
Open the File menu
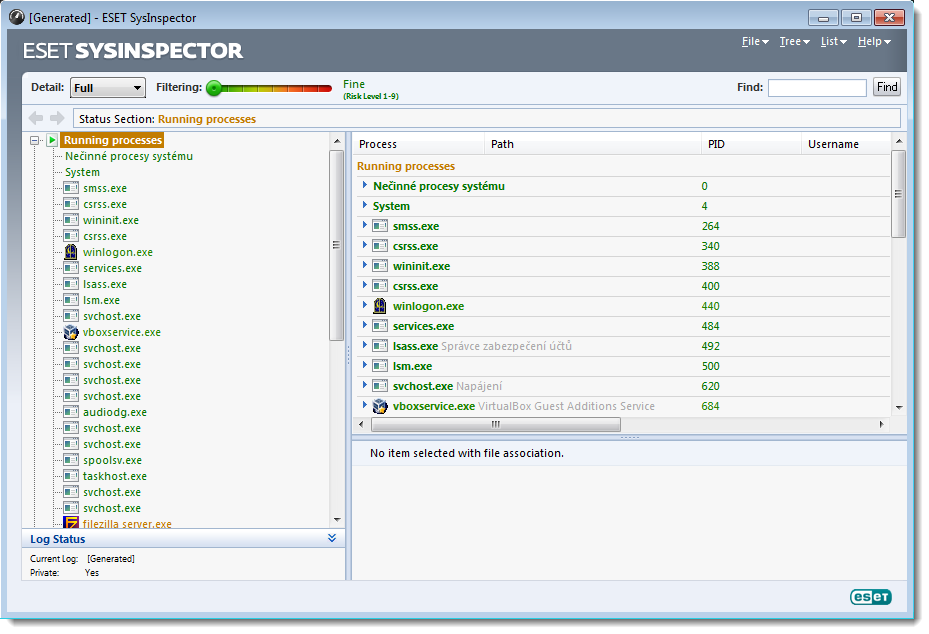[755, 41]
